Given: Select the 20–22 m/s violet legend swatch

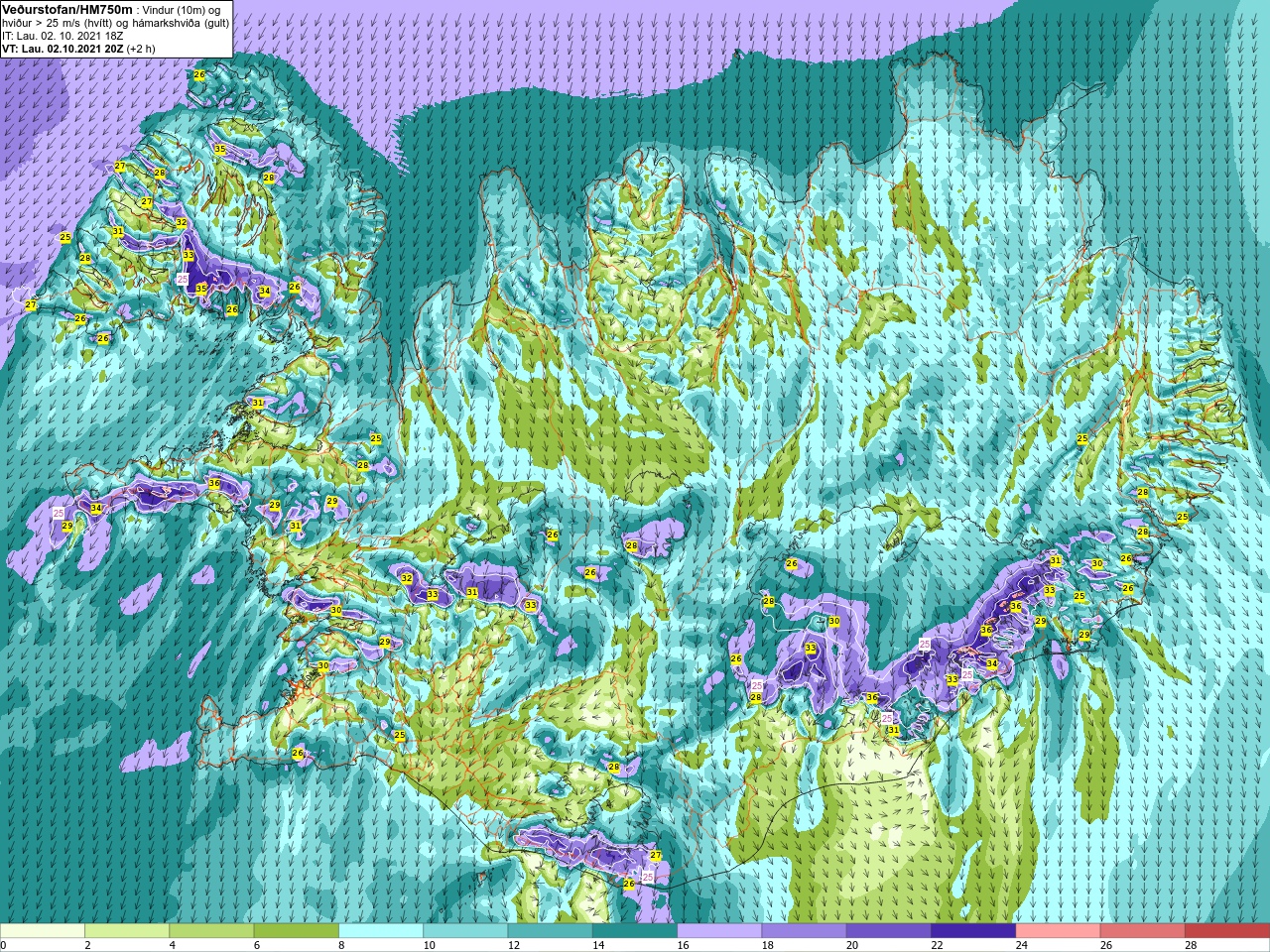Looking at the screenshot, I should 889,931.
